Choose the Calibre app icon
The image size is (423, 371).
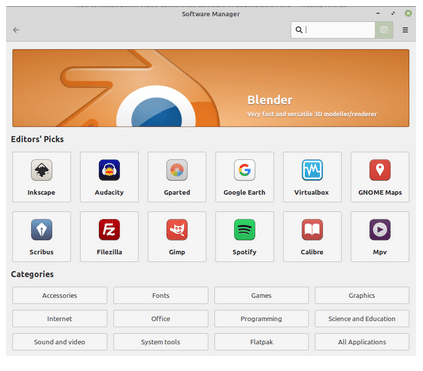pyautogui.click(x=312, y=230)
